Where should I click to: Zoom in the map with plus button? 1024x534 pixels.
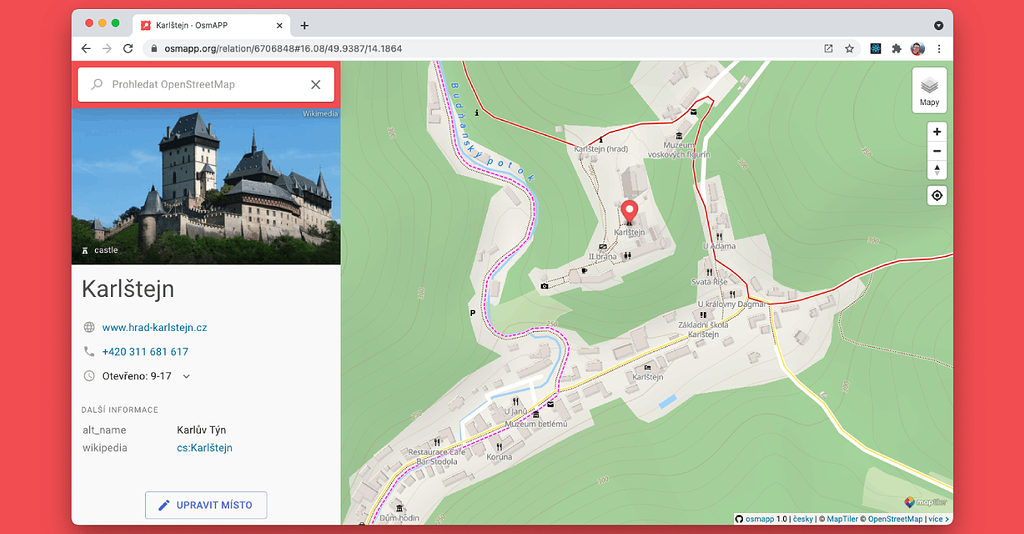[x=937, y=132]
